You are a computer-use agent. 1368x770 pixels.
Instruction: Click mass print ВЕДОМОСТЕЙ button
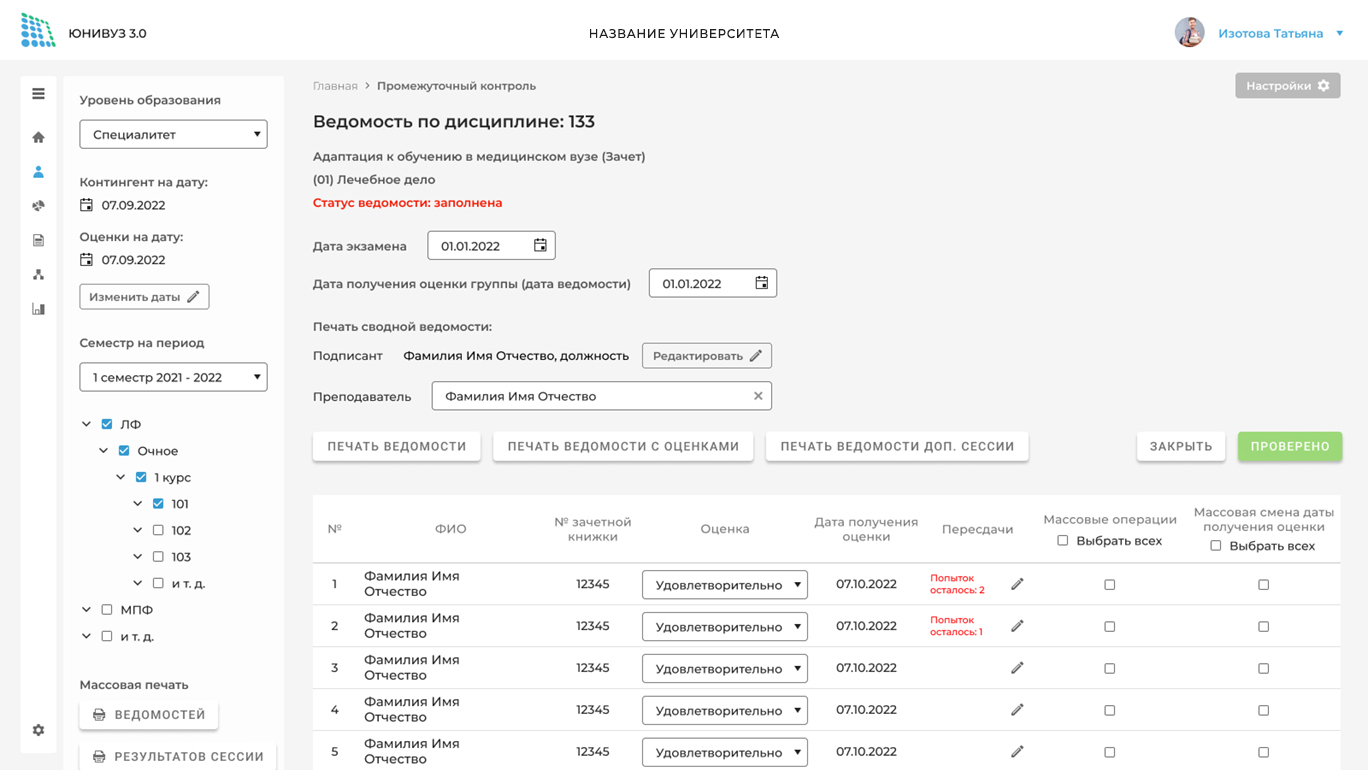coord(149,715)
